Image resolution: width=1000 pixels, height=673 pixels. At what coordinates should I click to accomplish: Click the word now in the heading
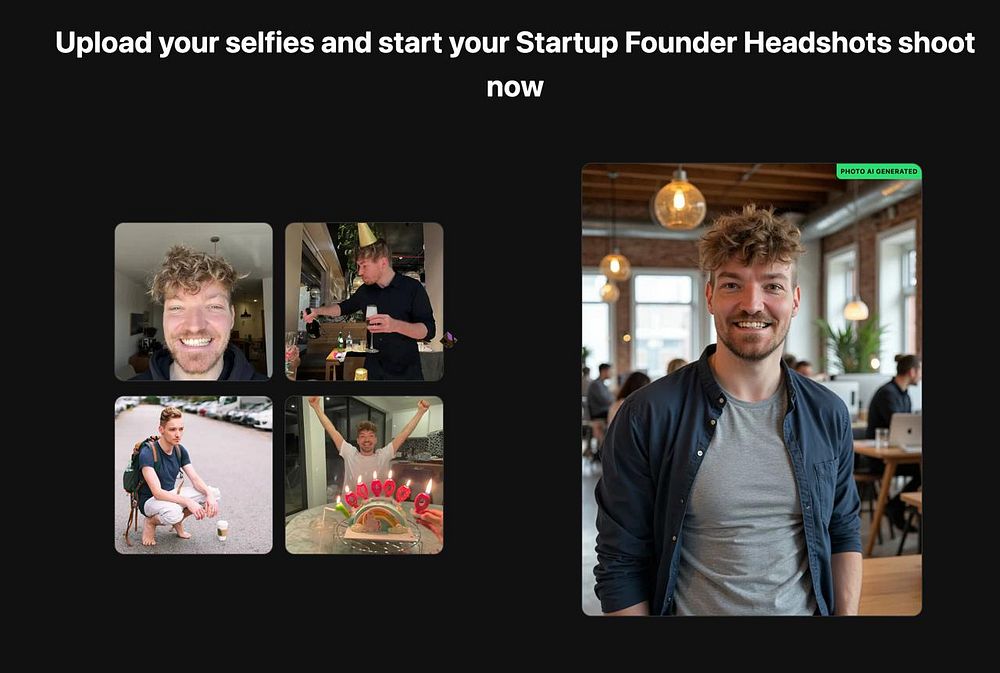click(515, 87)
